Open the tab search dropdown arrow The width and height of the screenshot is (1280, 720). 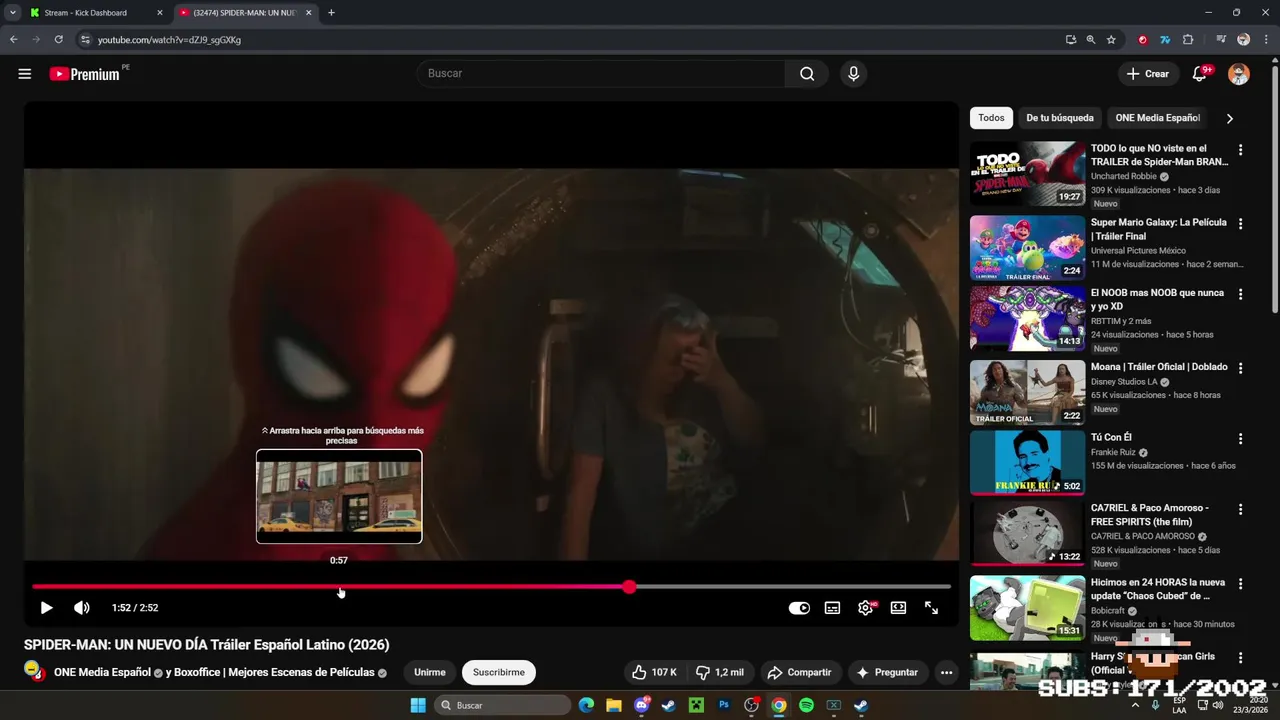coord(12,13)
